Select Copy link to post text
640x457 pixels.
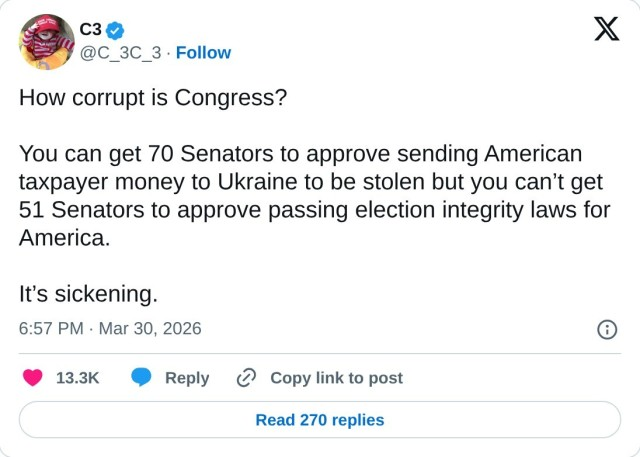point(336,378)
